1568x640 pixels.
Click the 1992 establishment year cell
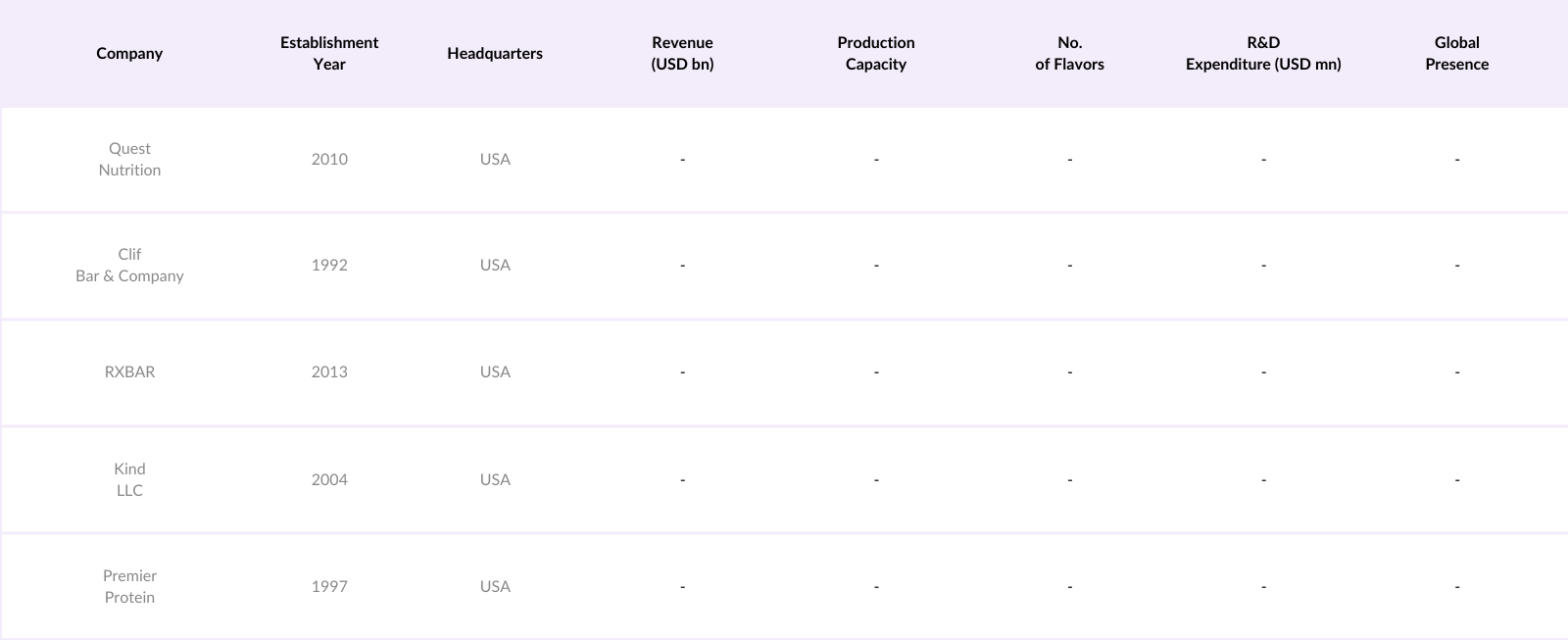(x=329, y=265)
